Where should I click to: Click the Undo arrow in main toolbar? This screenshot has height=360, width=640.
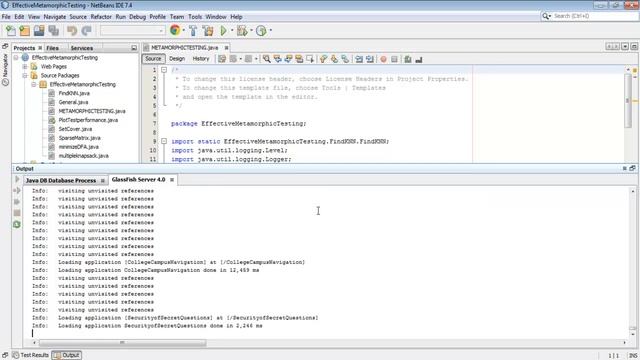pyautogui.click(x=72, y=31)
